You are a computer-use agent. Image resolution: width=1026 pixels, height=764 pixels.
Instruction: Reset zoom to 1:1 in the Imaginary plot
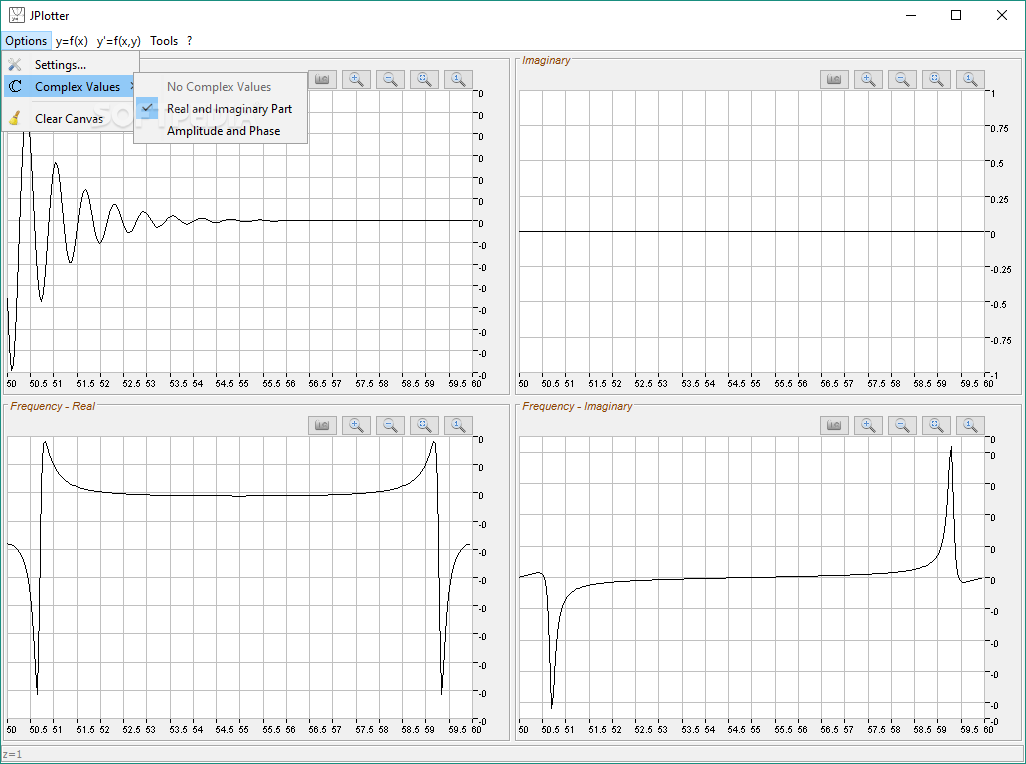[x=970, y=79]
